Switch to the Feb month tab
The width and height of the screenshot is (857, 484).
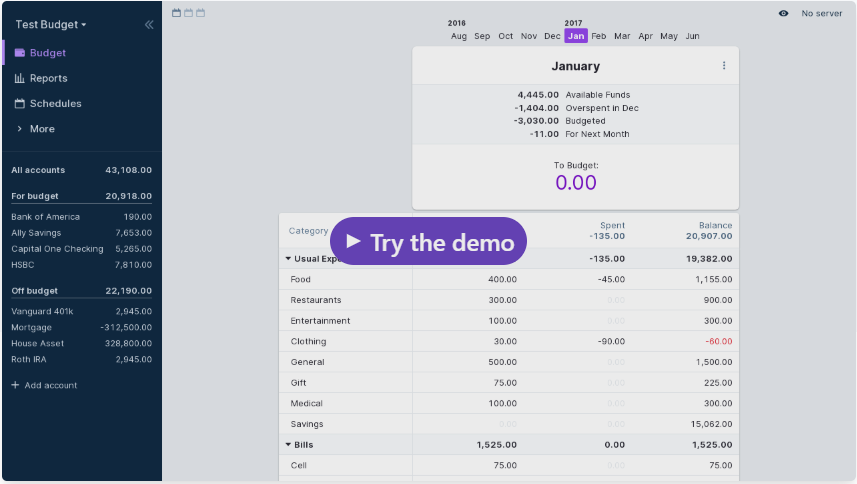598,36
